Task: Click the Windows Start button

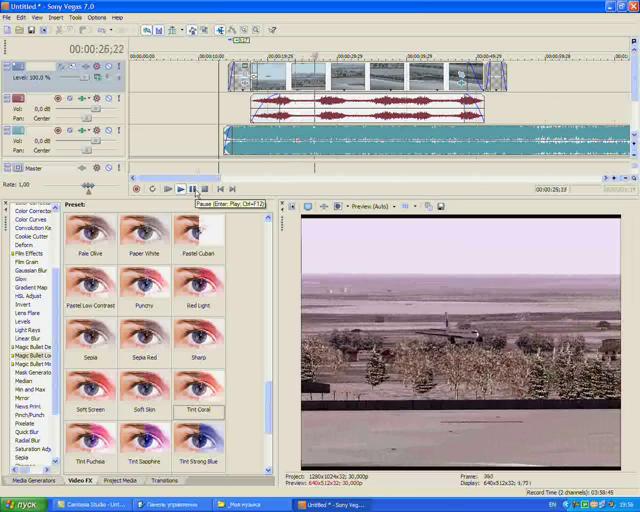Action: 24,505
